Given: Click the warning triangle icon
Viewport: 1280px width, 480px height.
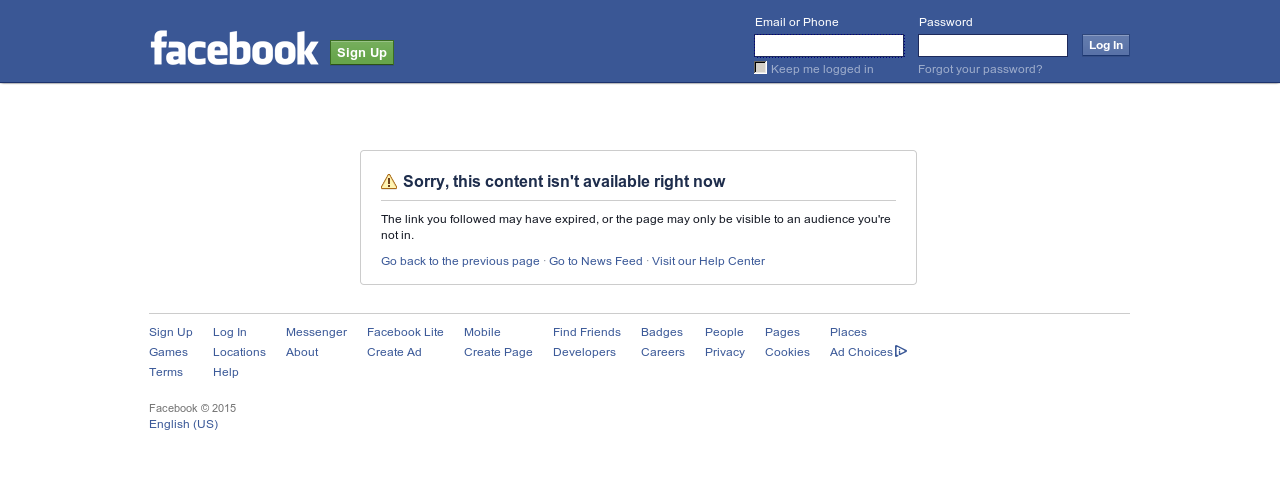Looking at the screenshot, I should pyautogui.click(x=389, y=182).
